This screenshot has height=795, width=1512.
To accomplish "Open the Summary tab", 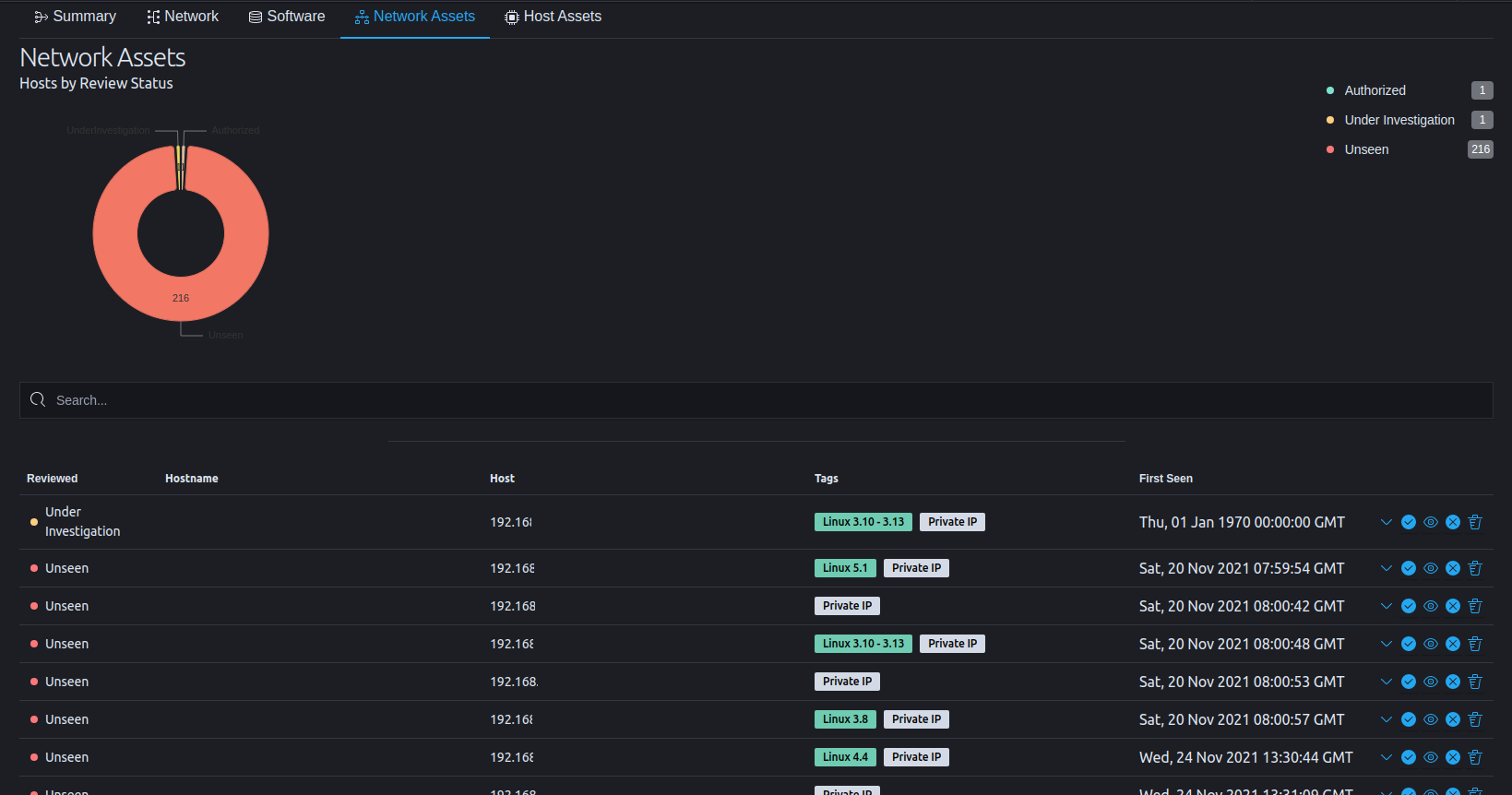I will pos(75,17).
